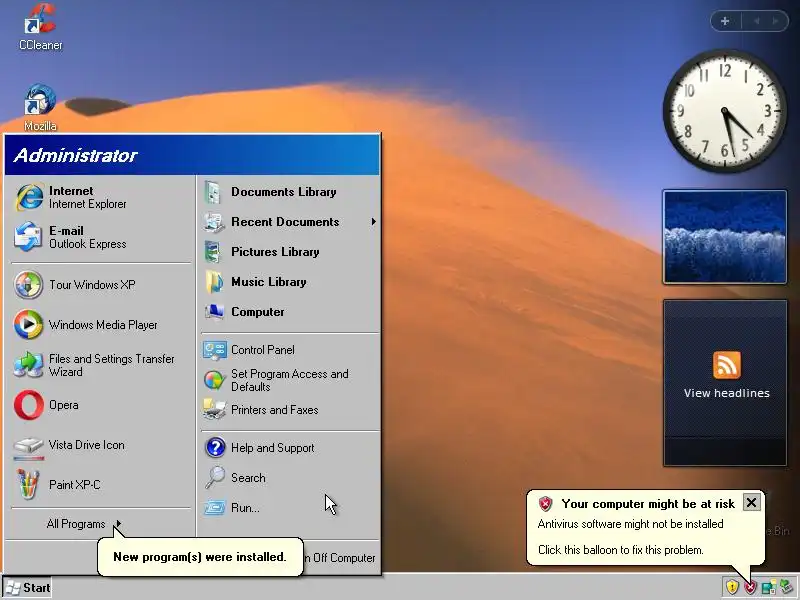Click the RSS feed icon in the headlines gadget
This screenshot has width=800, height=600.
727,365
